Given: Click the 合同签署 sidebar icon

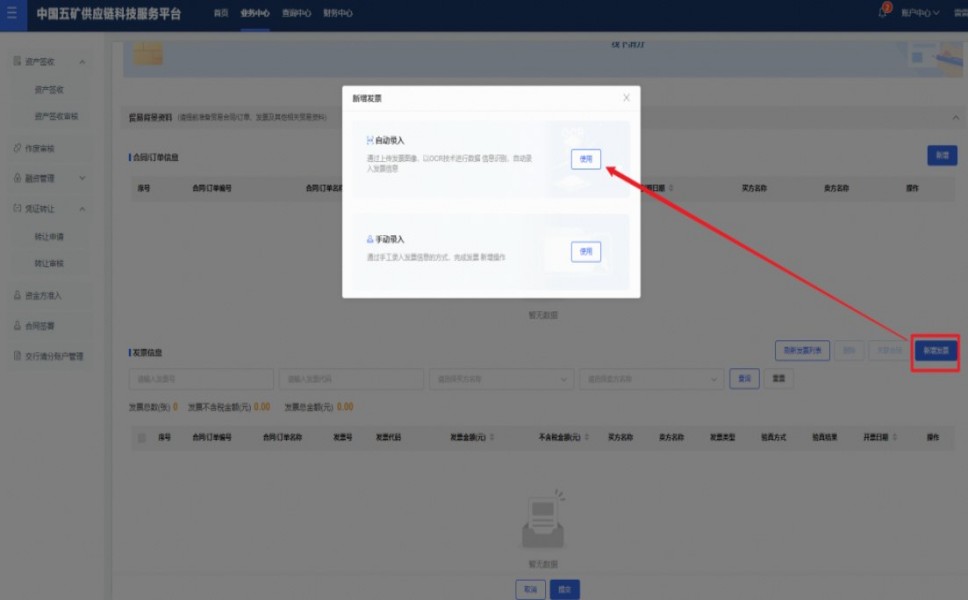Looking at the screenshot, I should coord(17,326).
